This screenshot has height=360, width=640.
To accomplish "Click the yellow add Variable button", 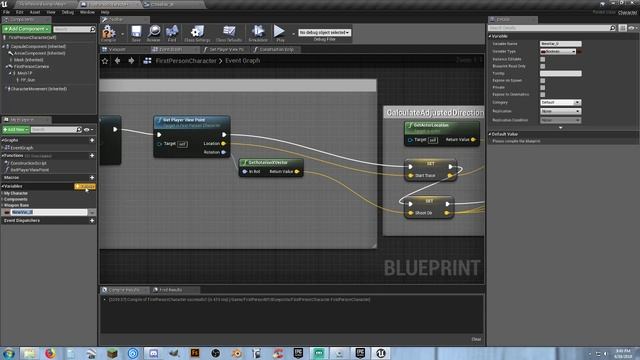I will [x=85, y=186].
